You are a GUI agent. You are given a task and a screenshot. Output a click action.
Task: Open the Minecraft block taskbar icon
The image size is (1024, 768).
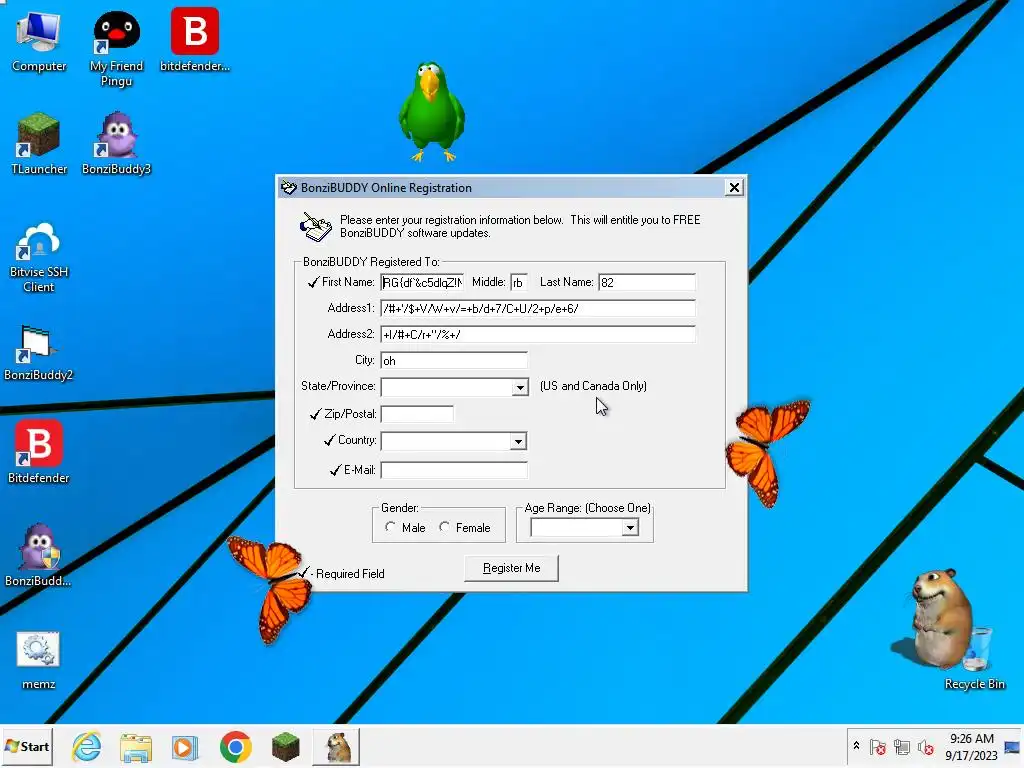click(x=285, y=747)
